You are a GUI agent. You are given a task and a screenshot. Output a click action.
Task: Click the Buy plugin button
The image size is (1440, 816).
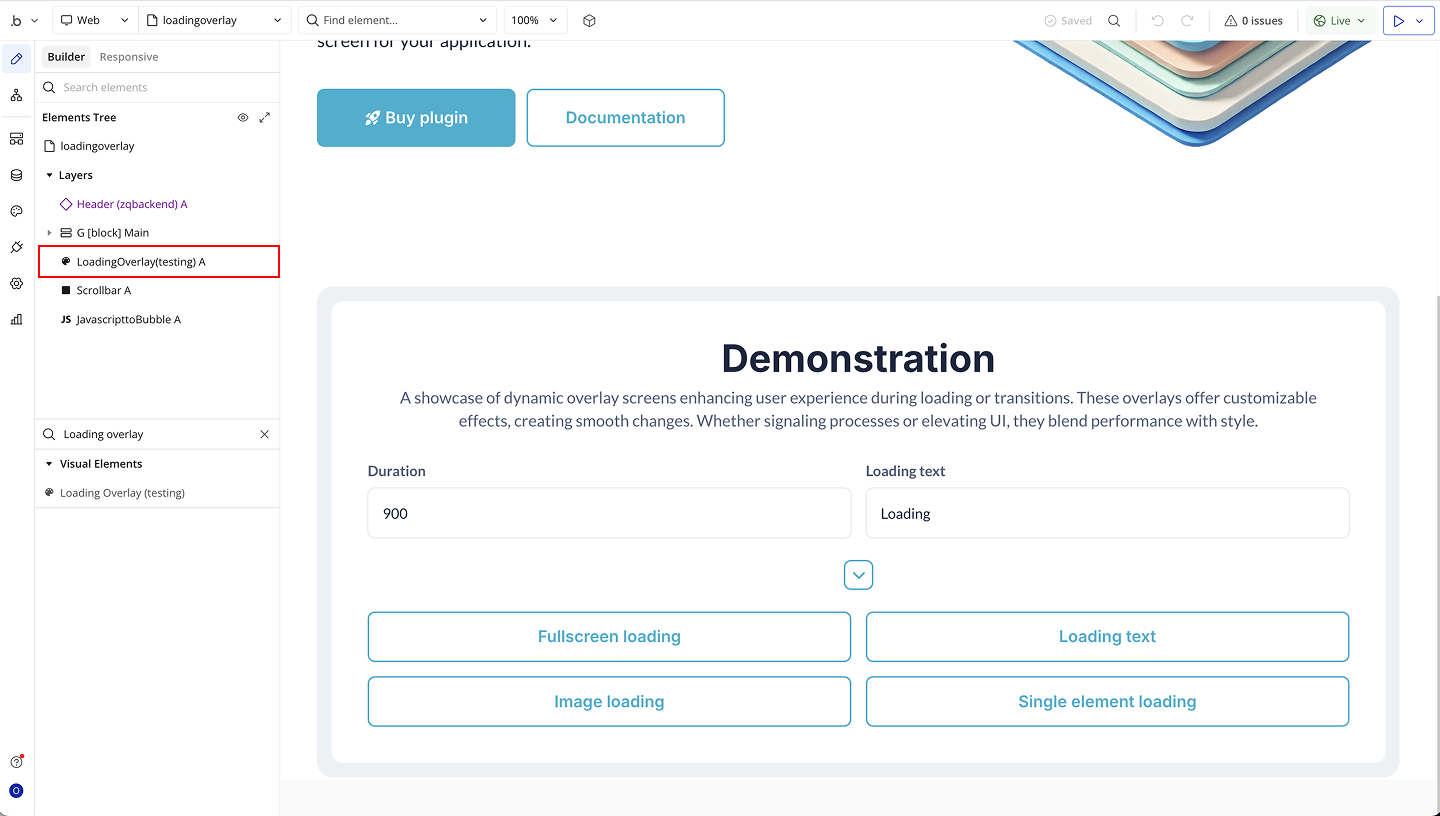point(416,118)
